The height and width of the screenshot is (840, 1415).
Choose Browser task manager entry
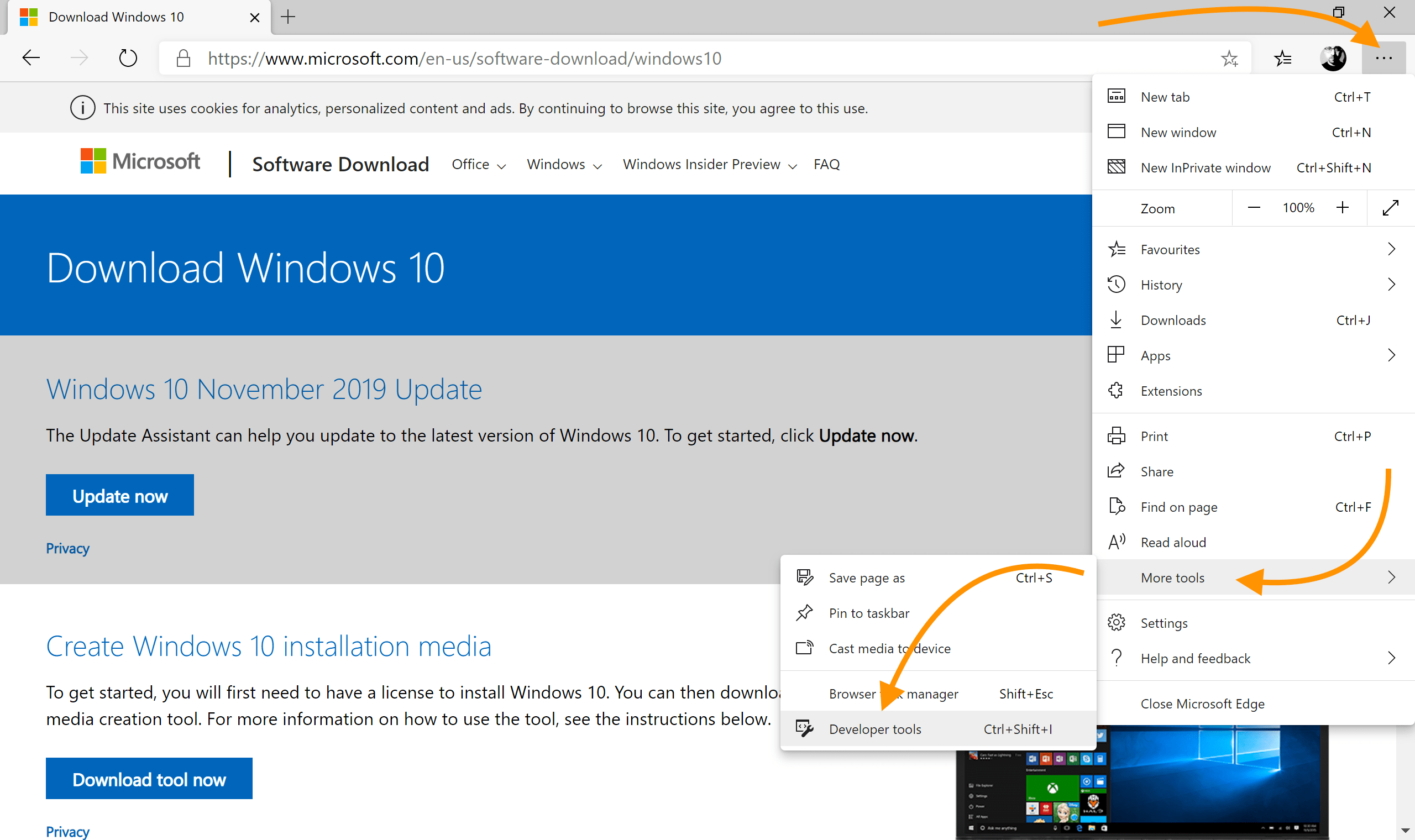click(x=938, y=694)
